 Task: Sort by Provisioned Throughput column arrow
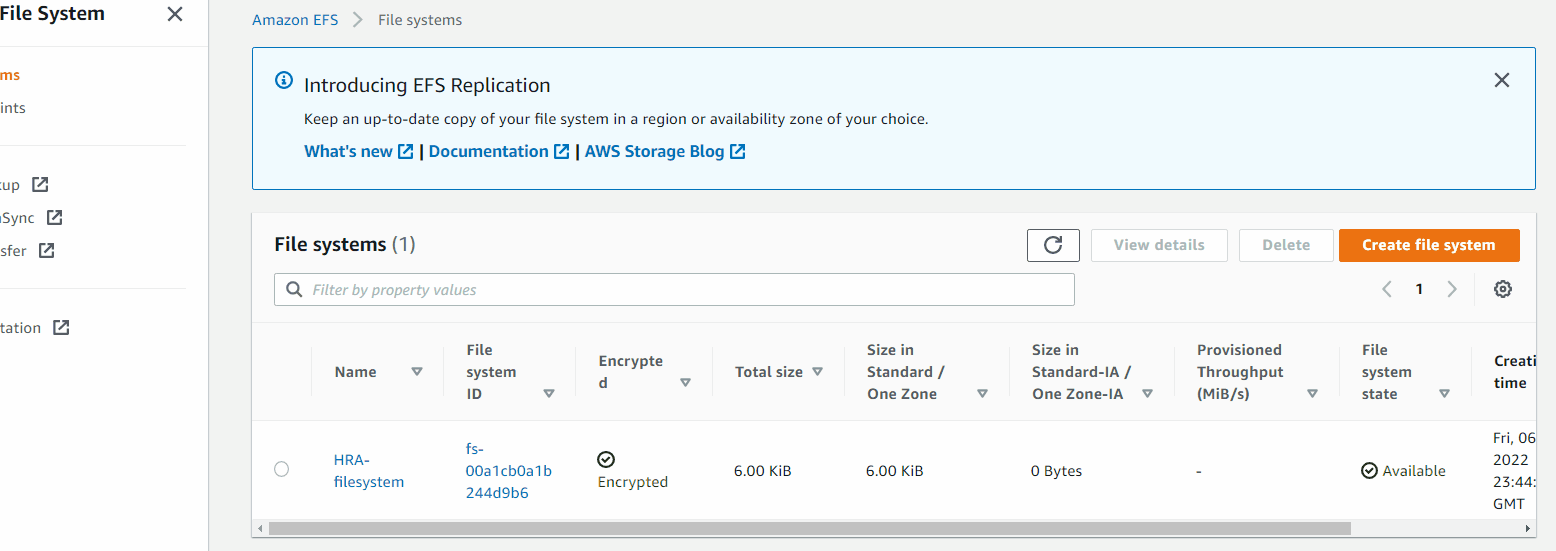pos(1312,394)
